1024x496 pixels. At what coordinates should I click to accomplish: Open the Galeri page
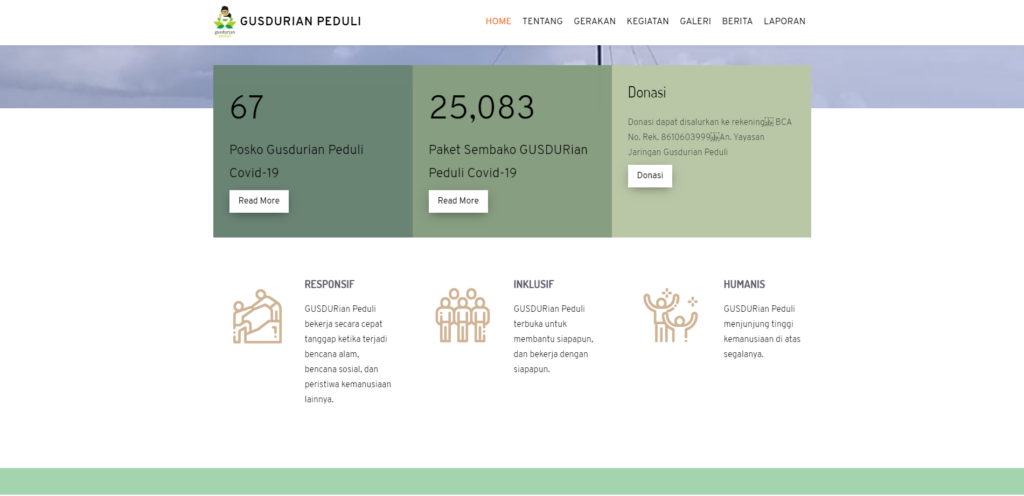(x=695, y=21)
